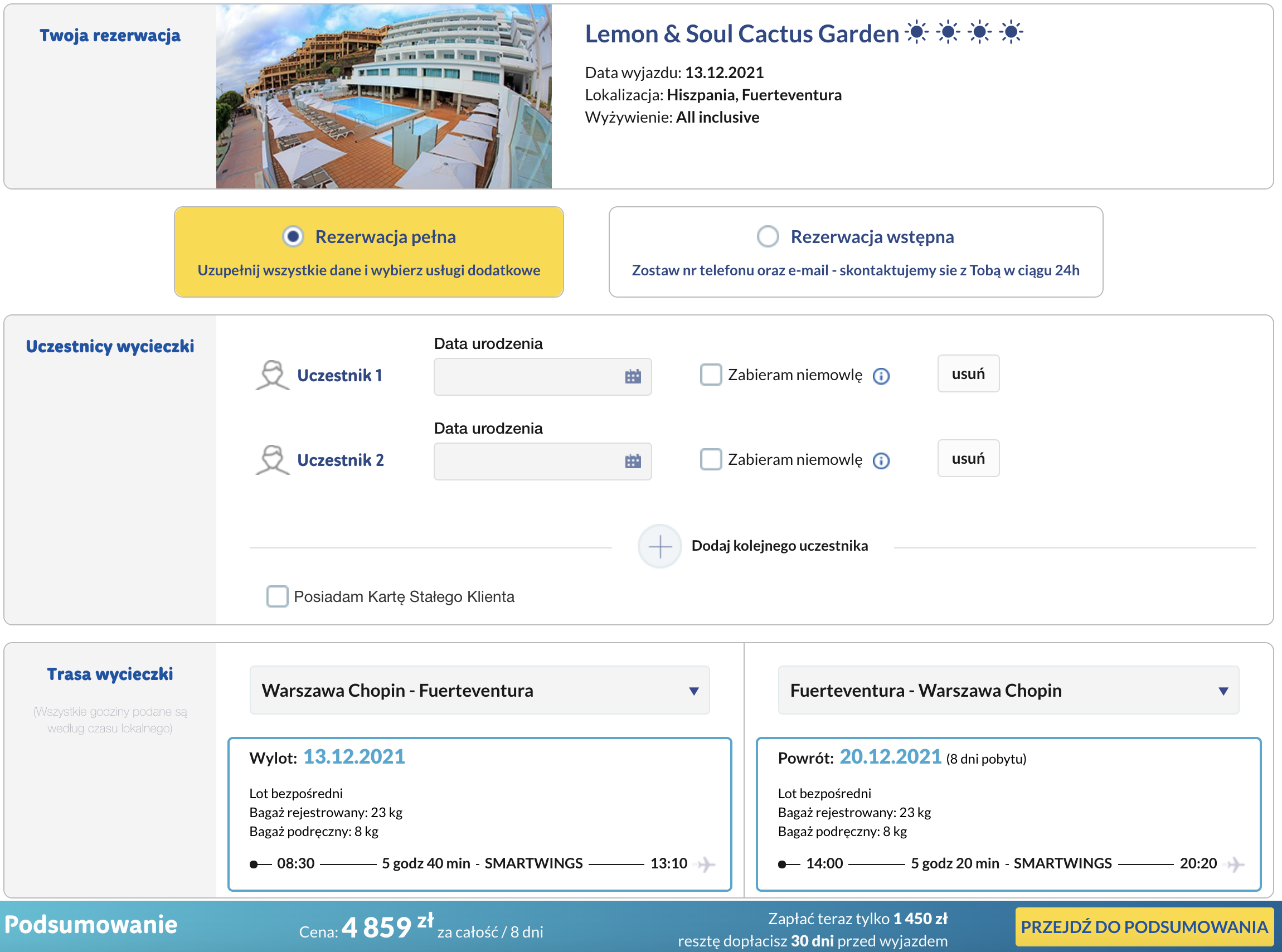The width and height of the screenshot is (1282, 952).
Task: Click the outbound flight airplane icon
Action: tap(706, 864)
